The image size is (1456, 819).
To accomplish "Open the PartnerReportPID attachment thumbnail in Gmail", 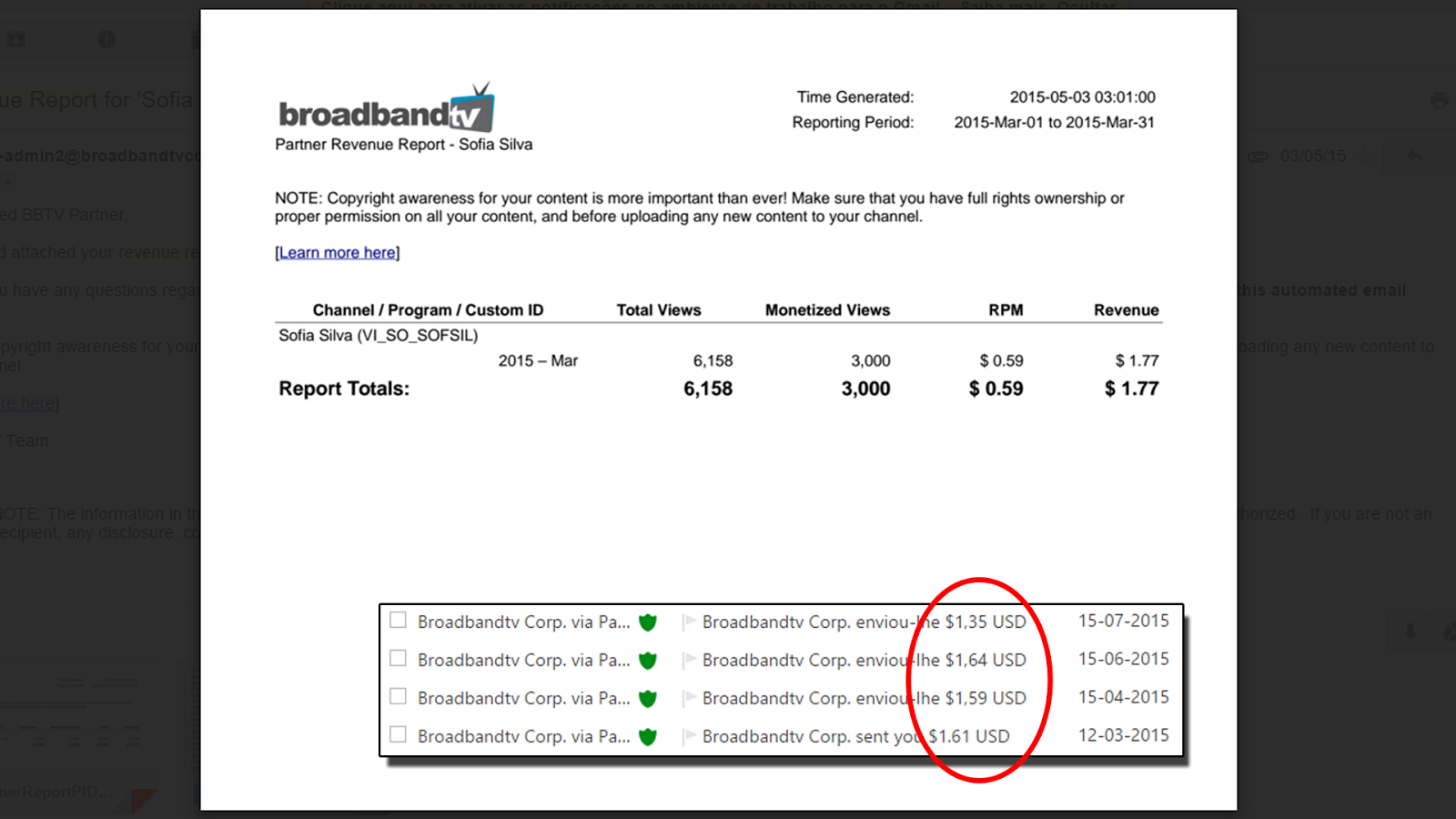I will coord(77,735).
